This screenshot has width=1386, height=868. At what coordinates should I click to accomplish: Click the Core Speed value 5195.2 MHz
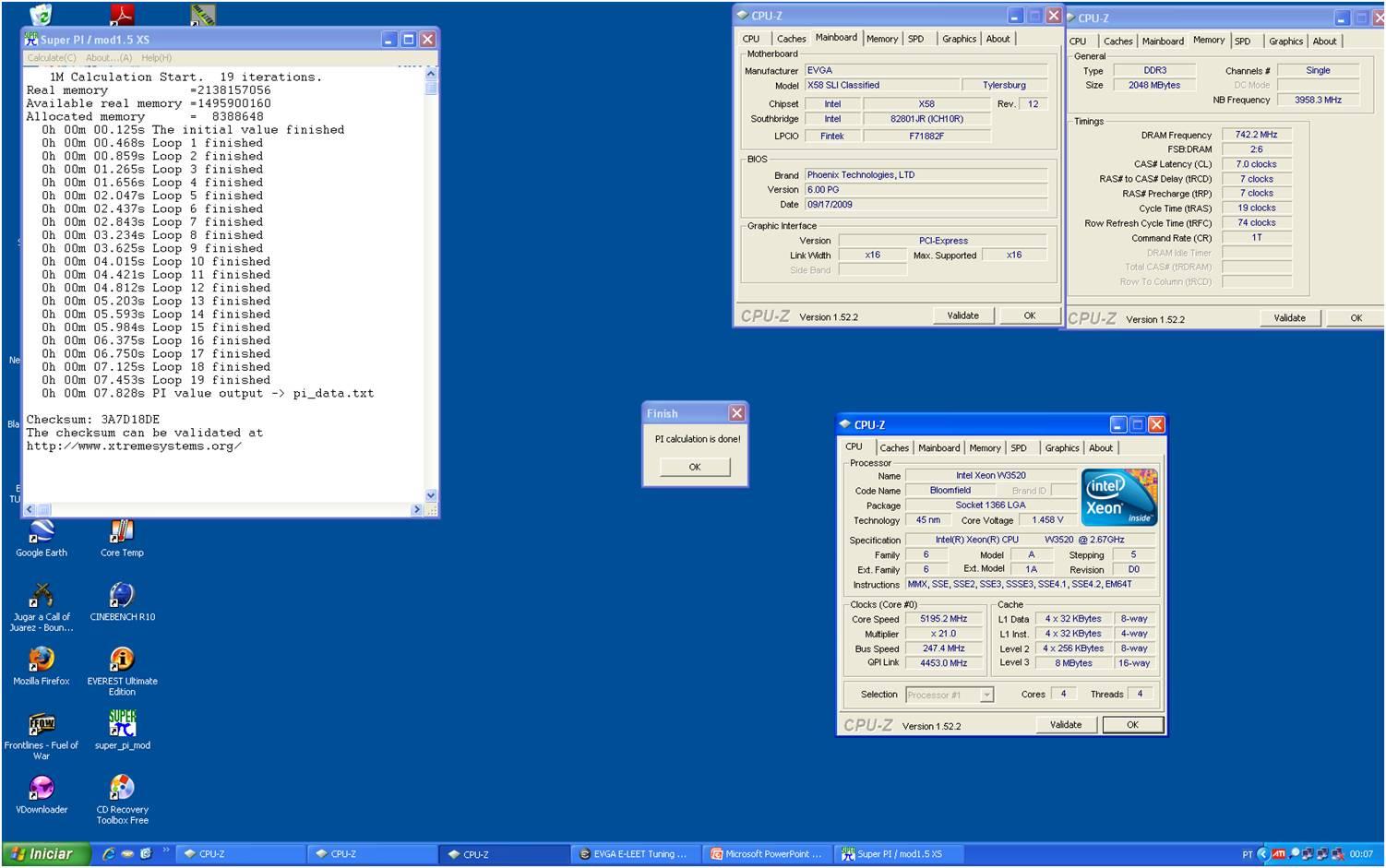tap(943, 619)
